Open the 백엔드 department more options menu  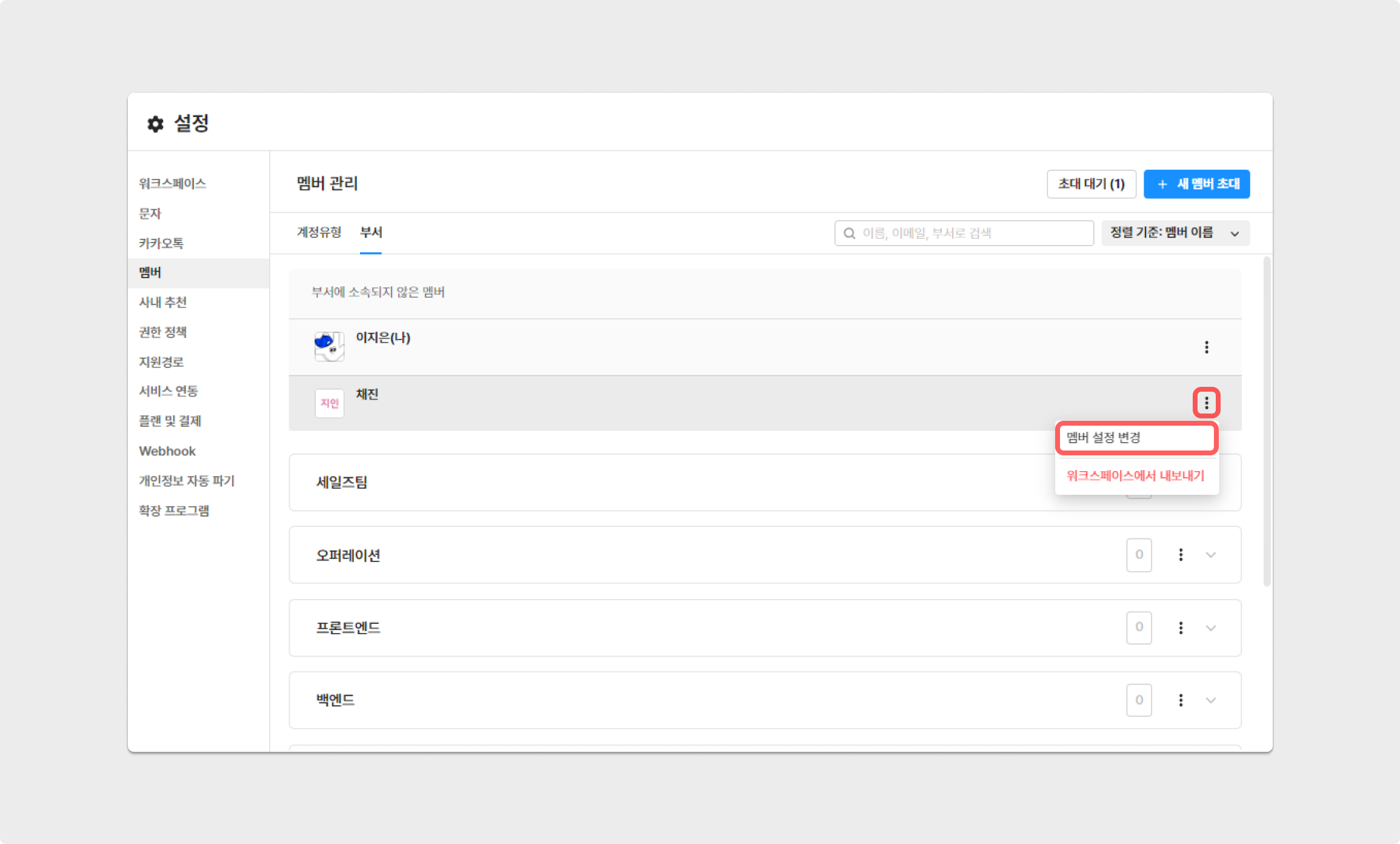tap(1180, 700)
